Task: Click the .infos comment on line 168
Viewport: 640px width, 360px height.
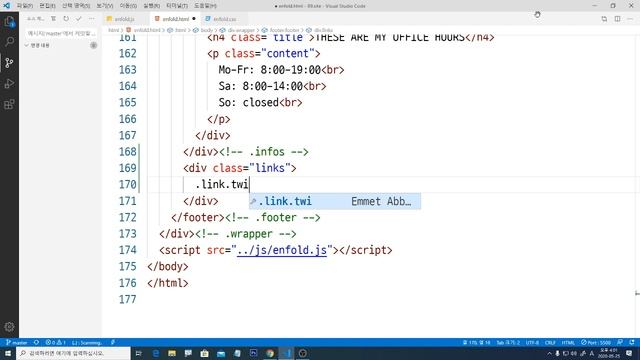Action: coord(264,152)
